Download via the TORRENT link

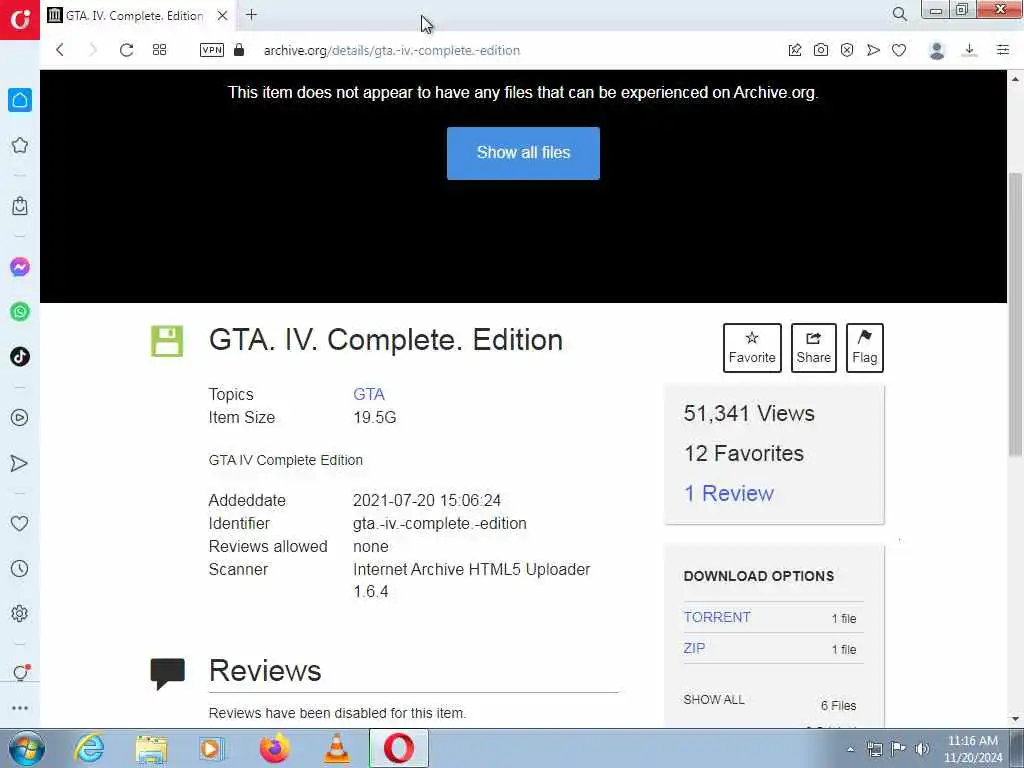717,617
